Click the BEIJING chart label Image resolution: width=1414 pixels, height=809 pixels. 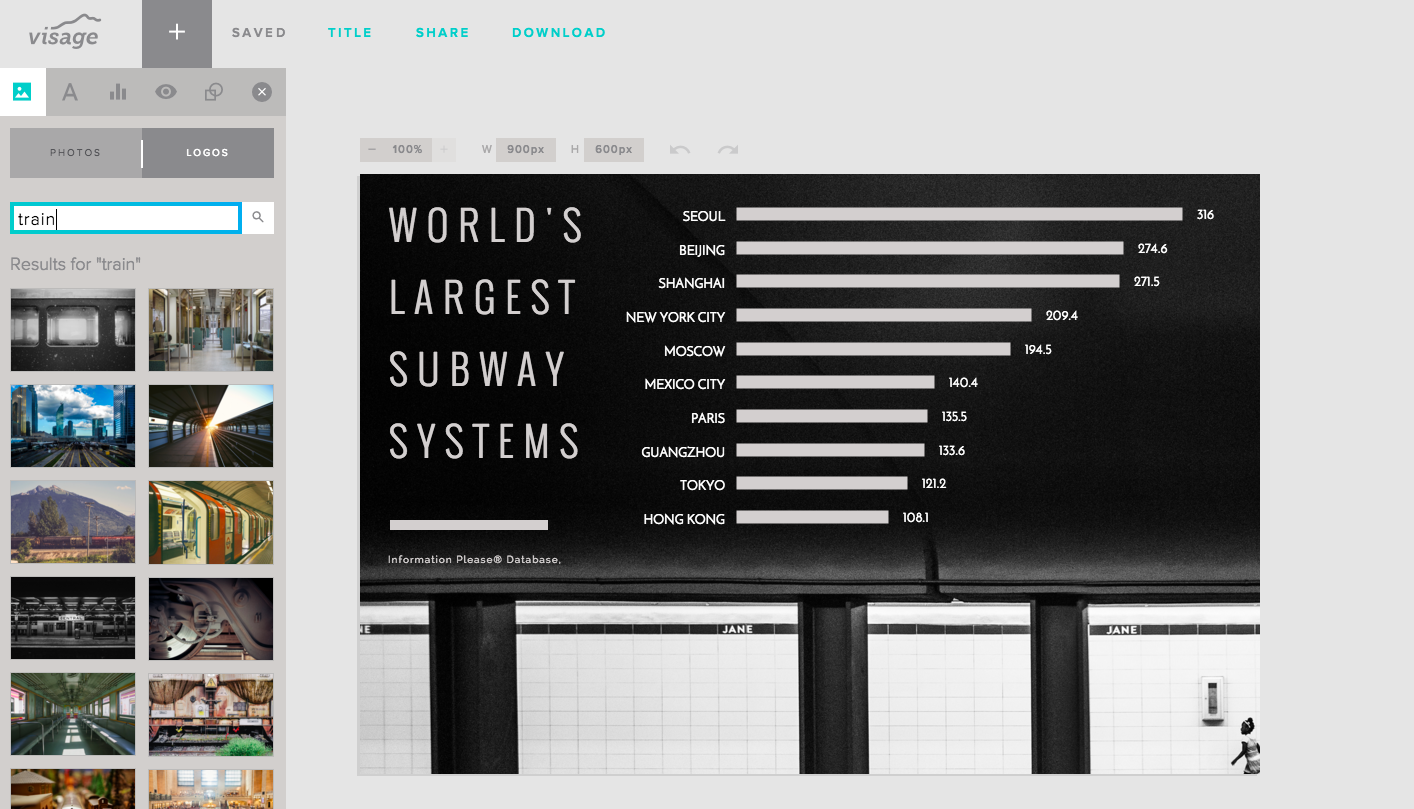[702, 250]
